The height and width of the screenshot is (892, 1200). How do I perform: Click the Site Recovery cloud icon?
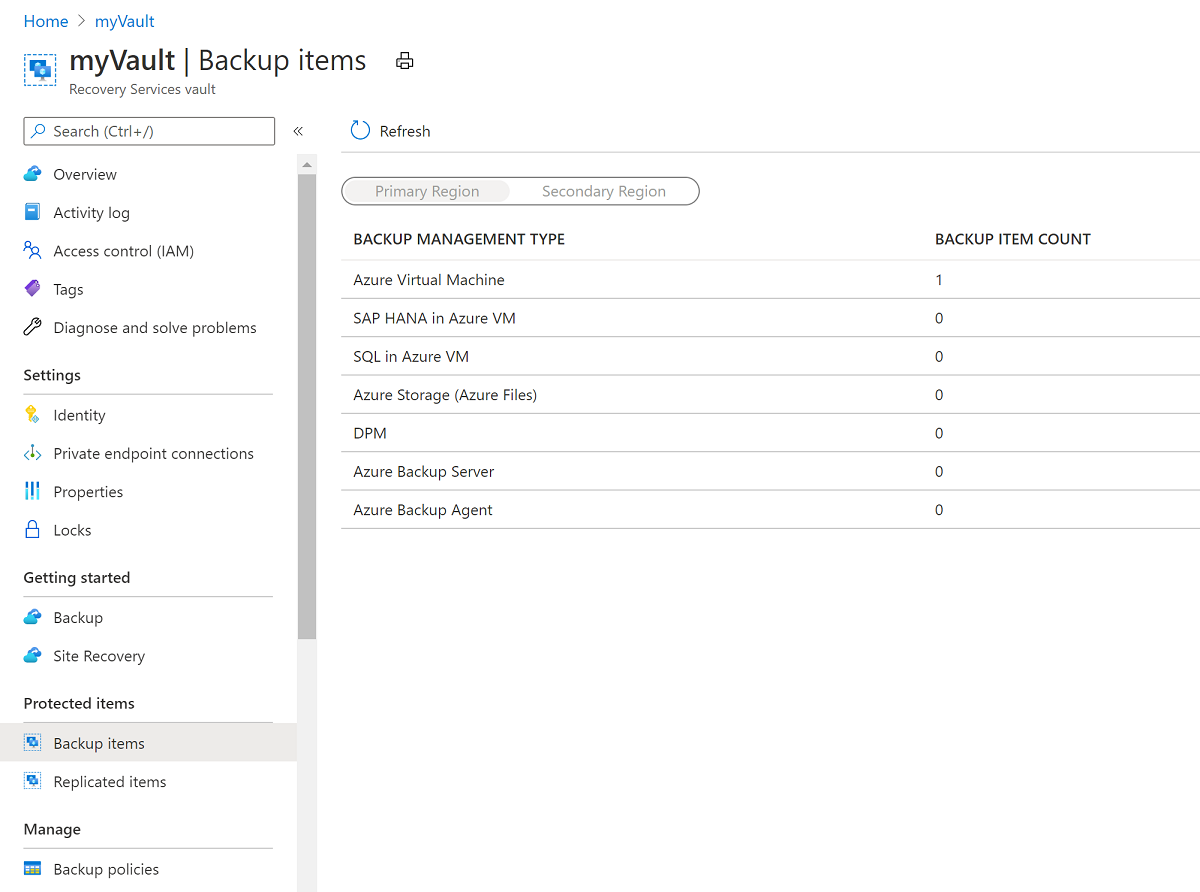[x=33, y=655]
